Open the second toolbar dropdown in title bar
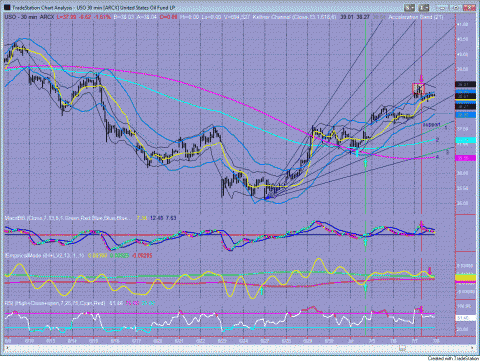The height and width of the screenshot is (361, 480). tap(424, 7)
